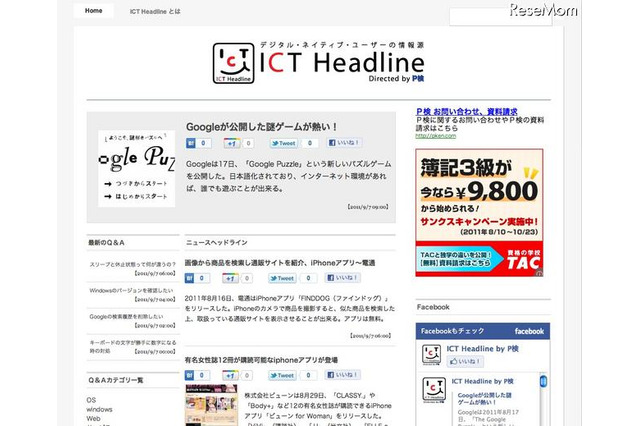Image resolution: width=640 pixels, height=426 pixels.
Task: Open ICT Headline by P検 Facebook page title
Action: point(482,349)
